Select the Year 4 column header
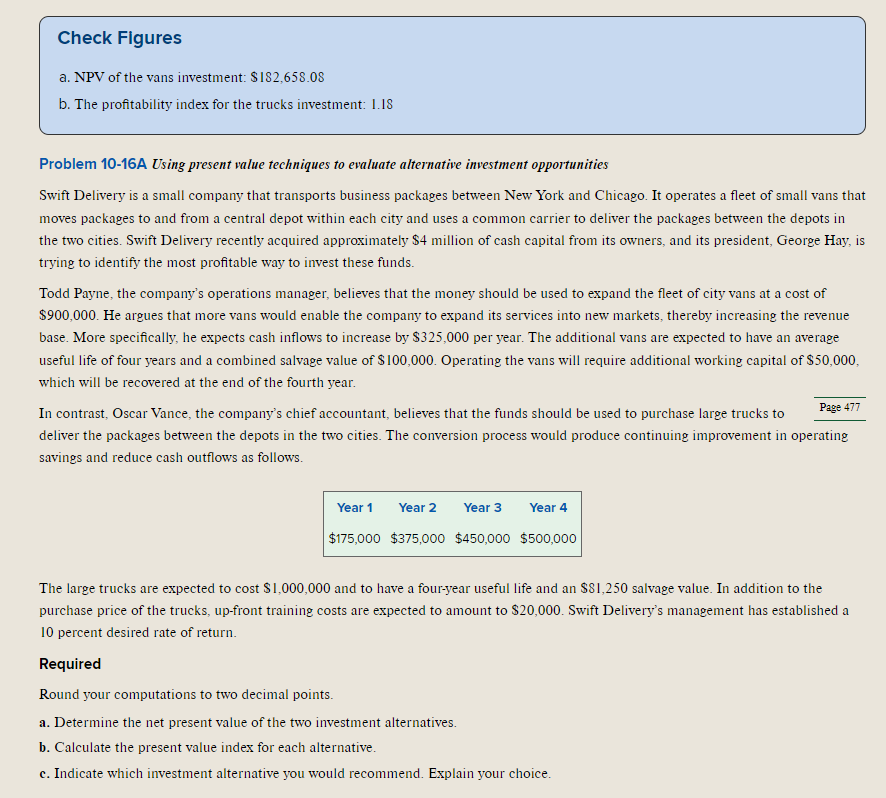 point(548,507)
